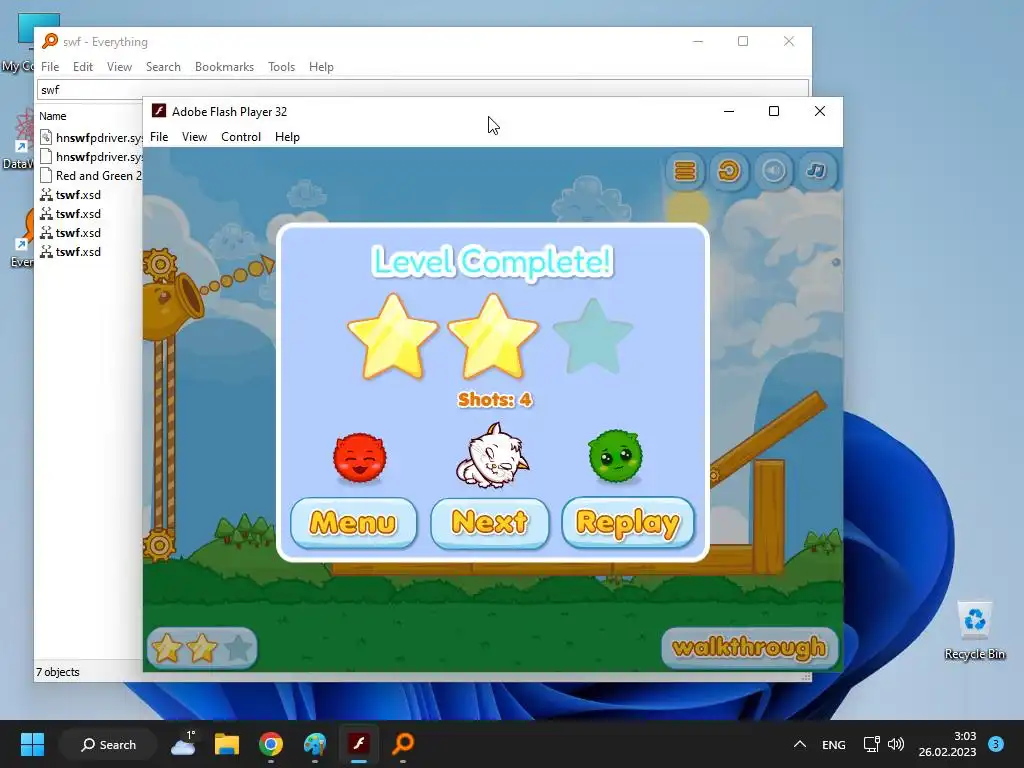Switch to Flash Player on taskbar

click(359, 744)
